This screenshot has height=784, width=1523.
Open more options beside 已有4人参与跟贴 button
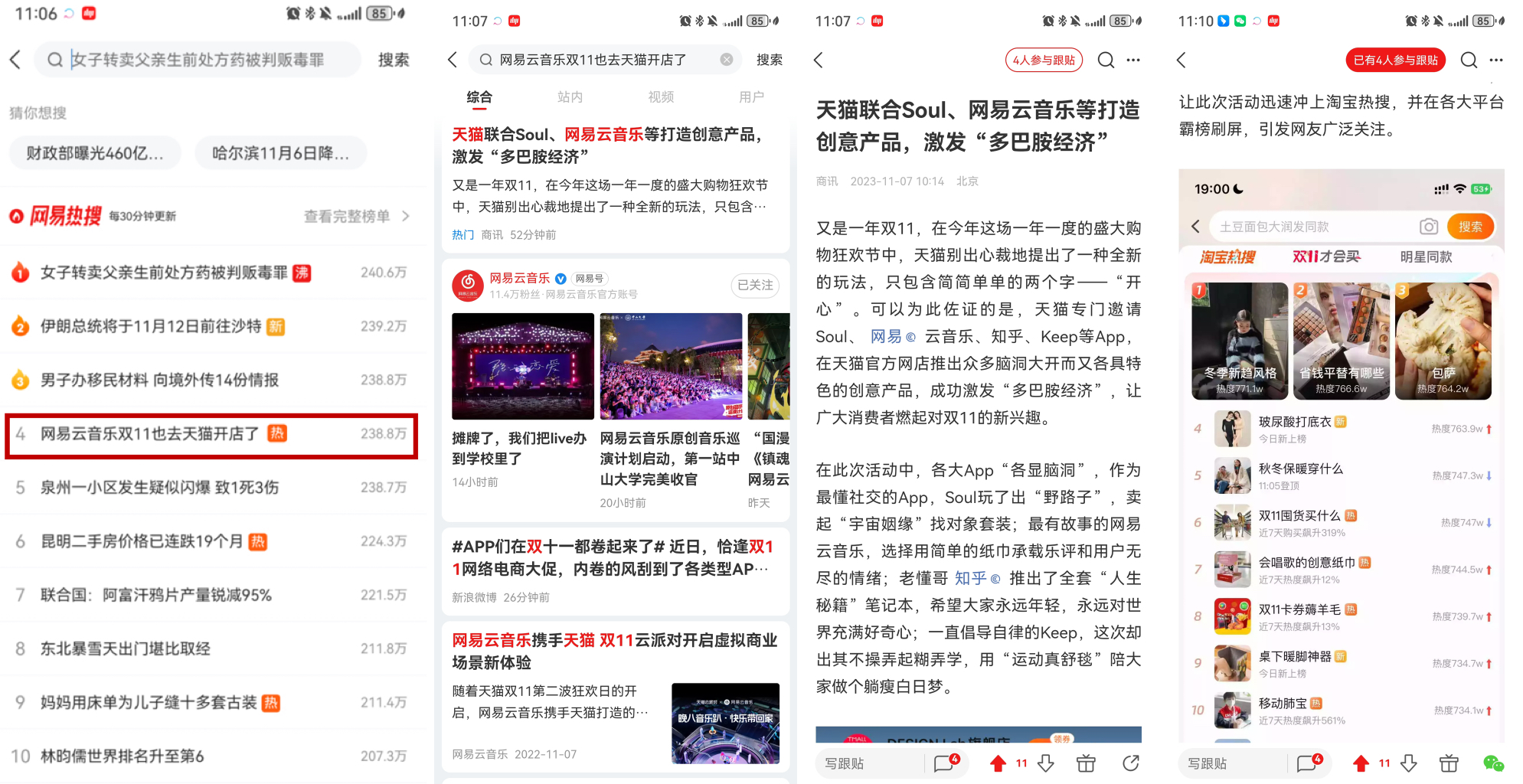[x=1496, y=60]
